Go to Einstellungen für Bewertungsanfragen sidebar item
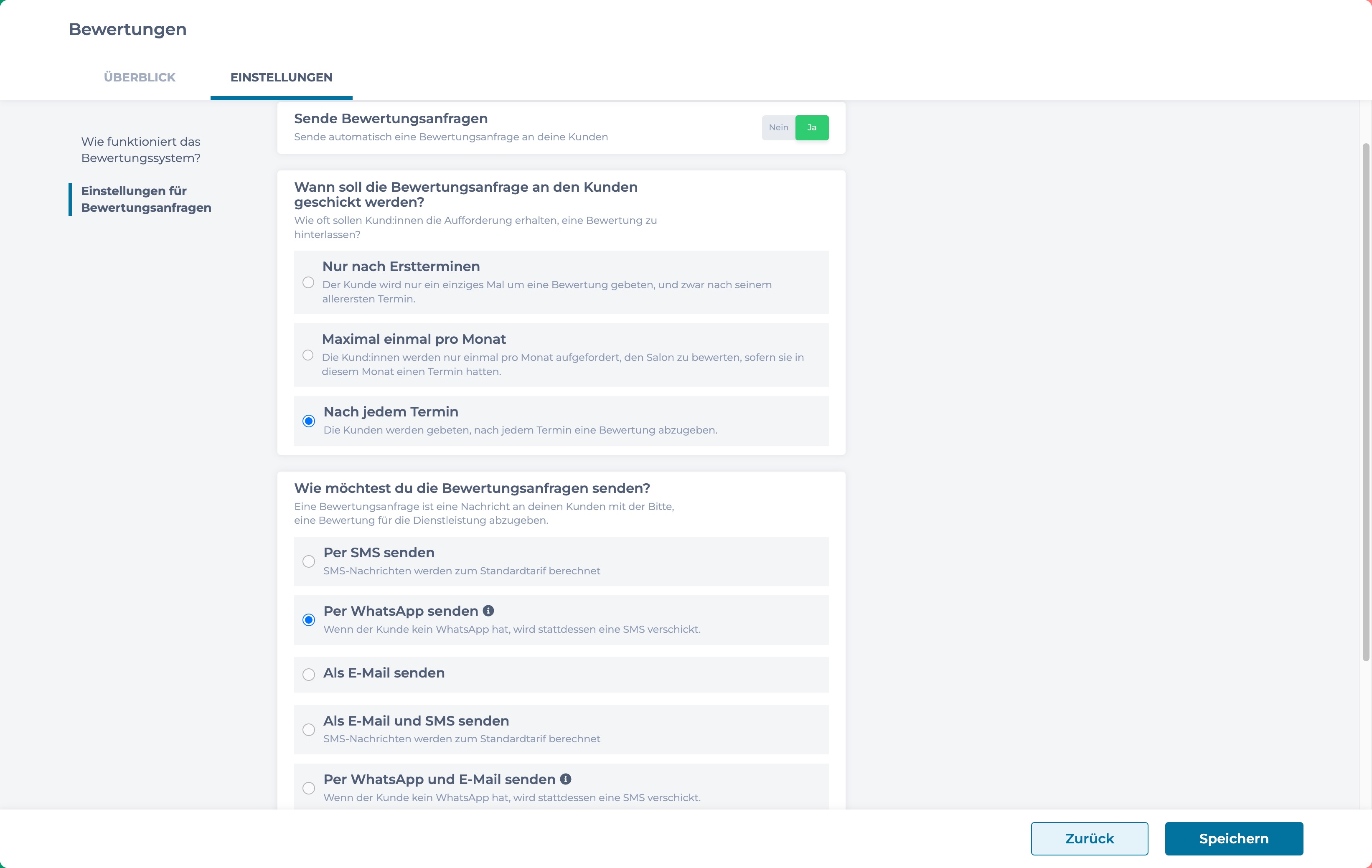The width and height of the screenshot is (1372, 868). point(146,199)
